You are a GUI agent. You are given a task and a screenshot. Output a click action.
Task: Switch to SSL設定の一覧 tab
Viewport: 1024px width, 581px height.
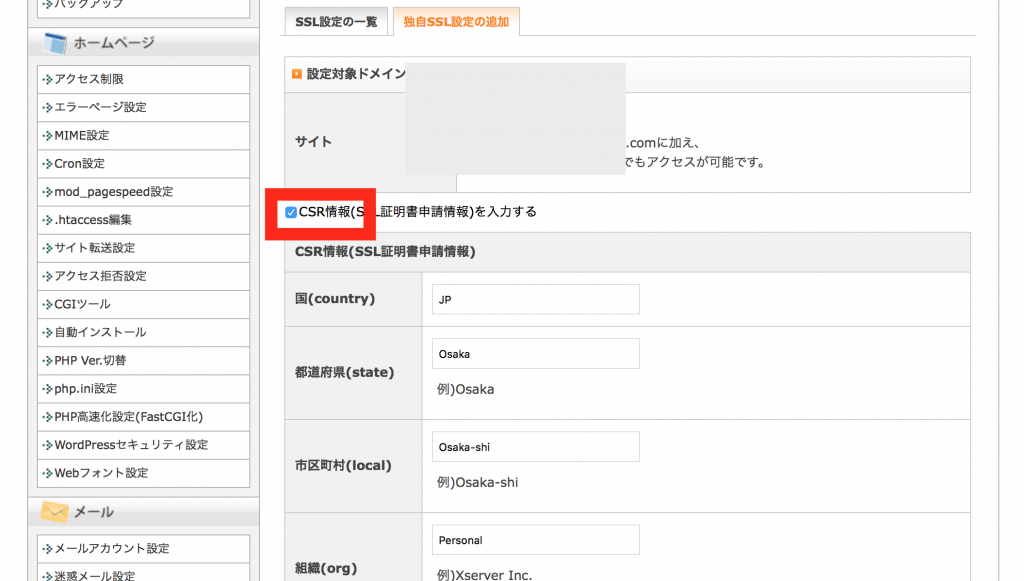[336, 22]
